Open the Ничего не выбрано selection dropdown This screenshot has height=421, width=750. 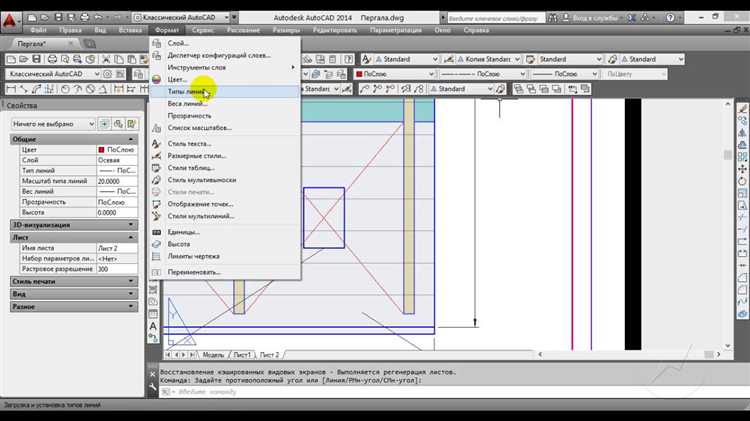pyautogui.click(x=91, y=123)
